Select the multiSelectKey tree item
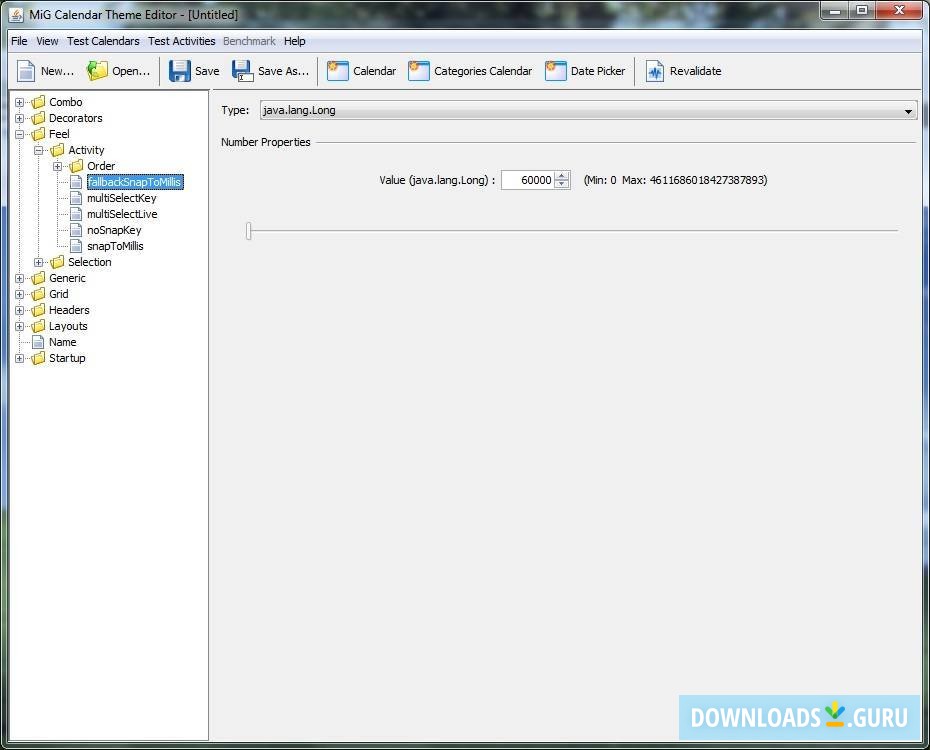This screenshot has width=930, height=750. [x=122, y=198]
